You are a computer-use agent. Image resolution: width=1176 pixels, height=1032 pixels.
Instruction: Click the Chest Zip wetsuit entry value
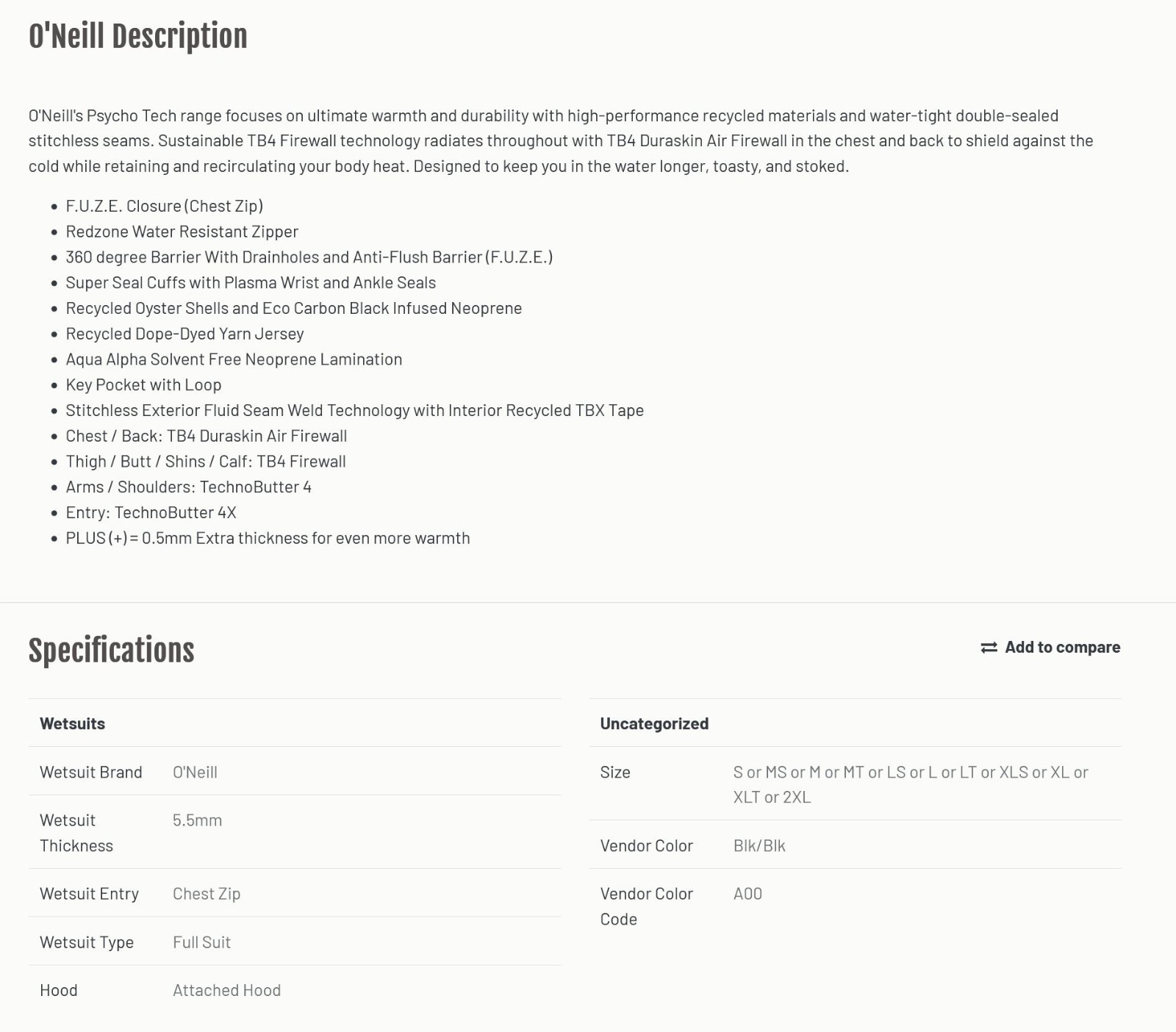click(x=207, y=894)
